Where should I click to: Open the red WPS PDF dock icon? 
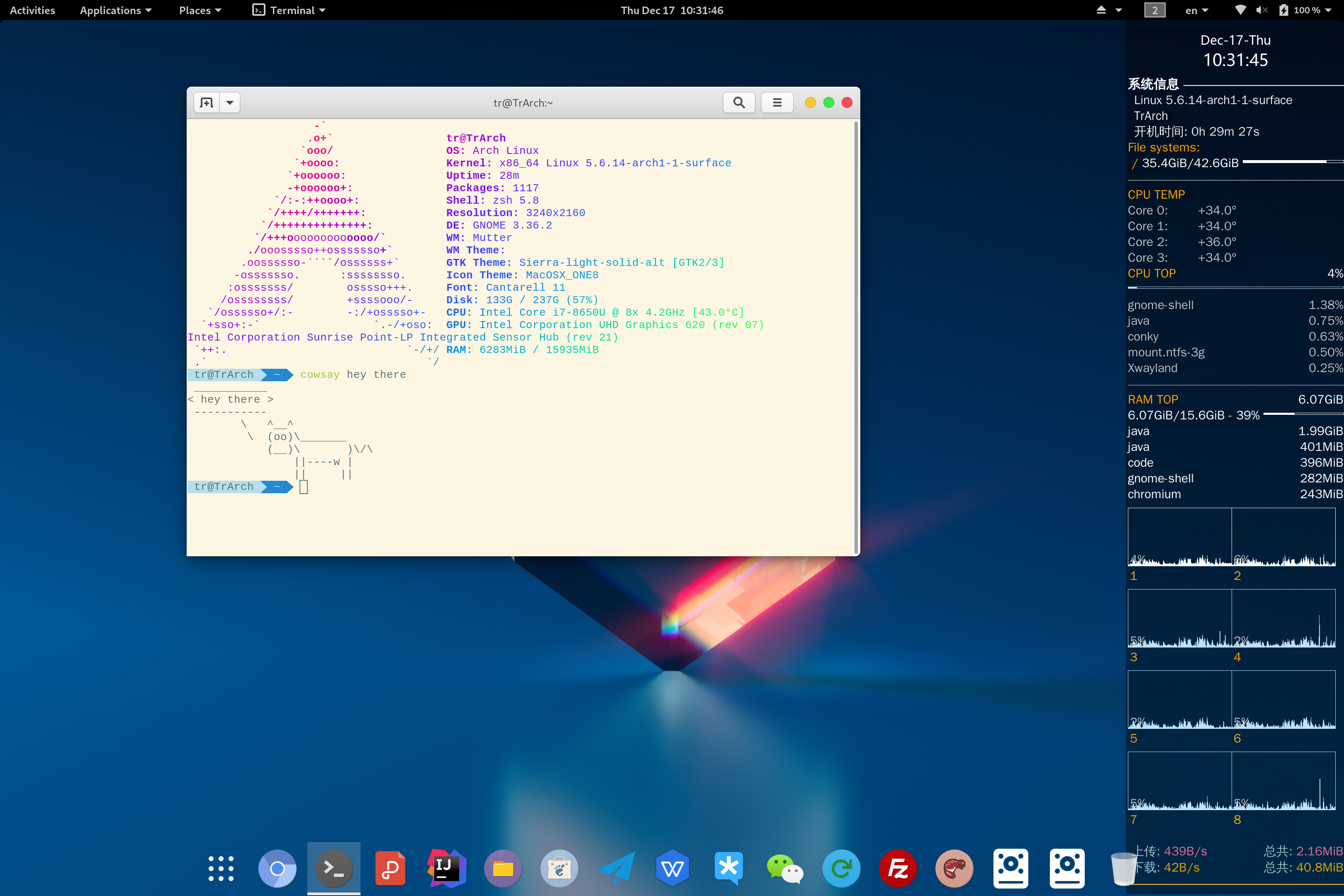click(390, 869)
